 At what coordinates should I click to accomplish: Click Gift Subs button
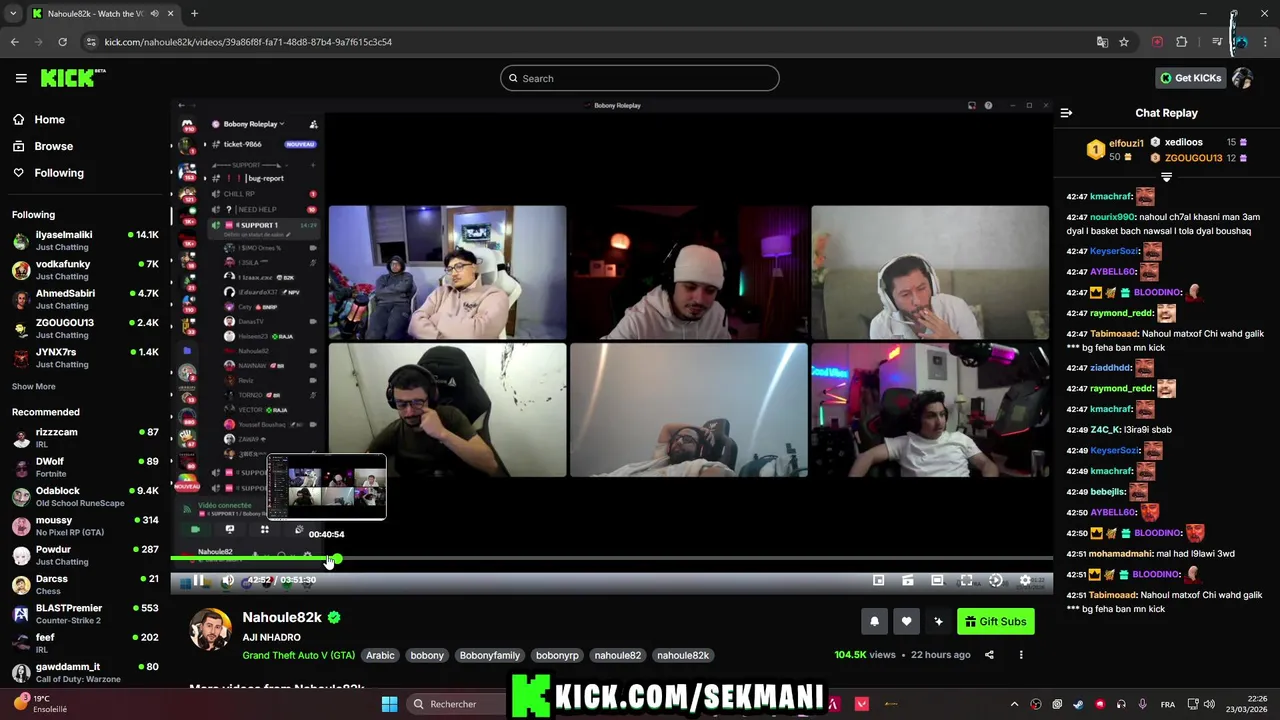pyautogui.click(x=996, y=622)
